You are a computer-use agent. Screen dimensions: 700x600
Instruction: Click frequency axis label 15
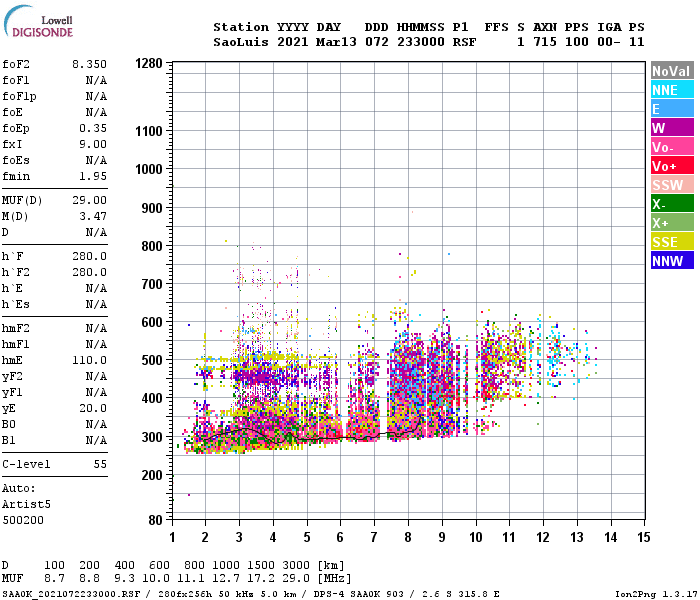pyautogui.click(x=644, y=537)
